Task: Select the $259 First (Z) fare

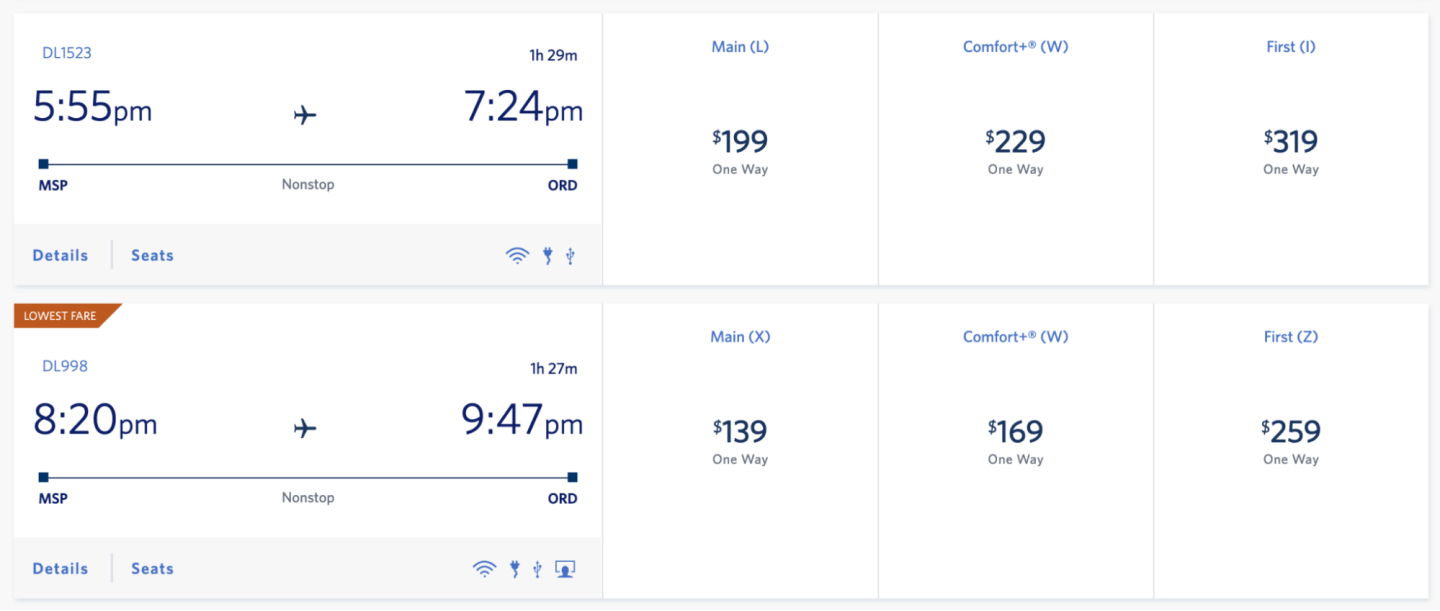Action: (1291, 438)
